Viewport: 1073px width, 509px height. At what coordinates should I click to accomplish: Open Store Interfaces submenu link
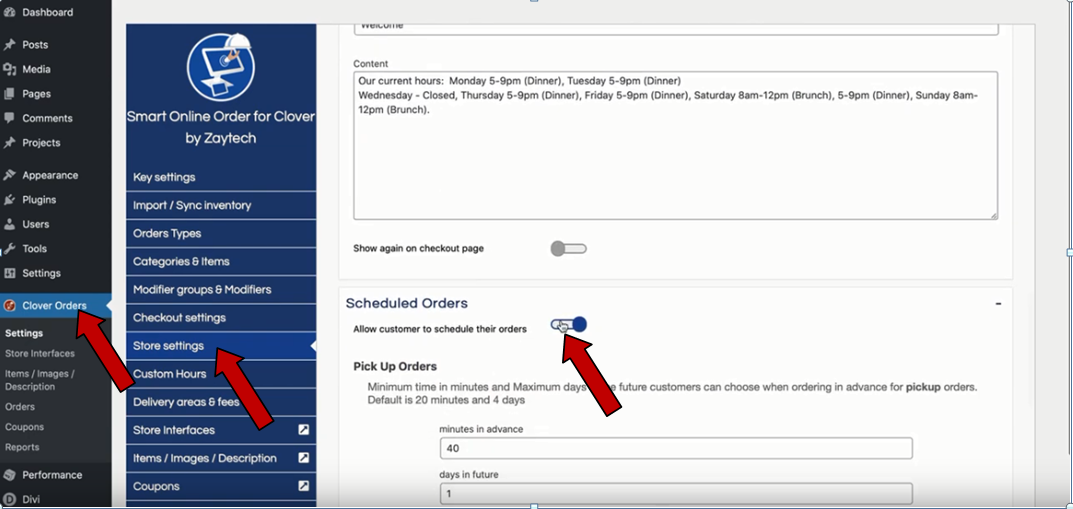pyautogui.click(x=40, y=354)
